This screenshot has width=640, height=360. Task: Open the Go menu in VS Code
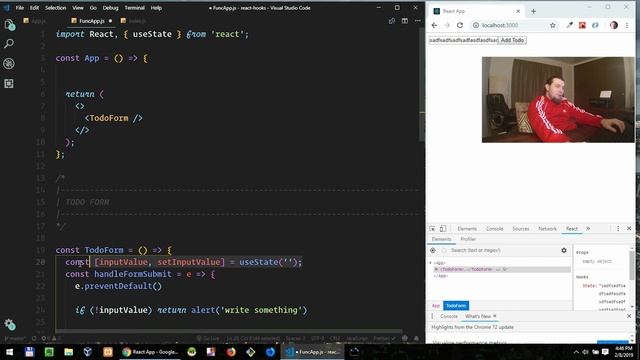click(x=93, y=8)
